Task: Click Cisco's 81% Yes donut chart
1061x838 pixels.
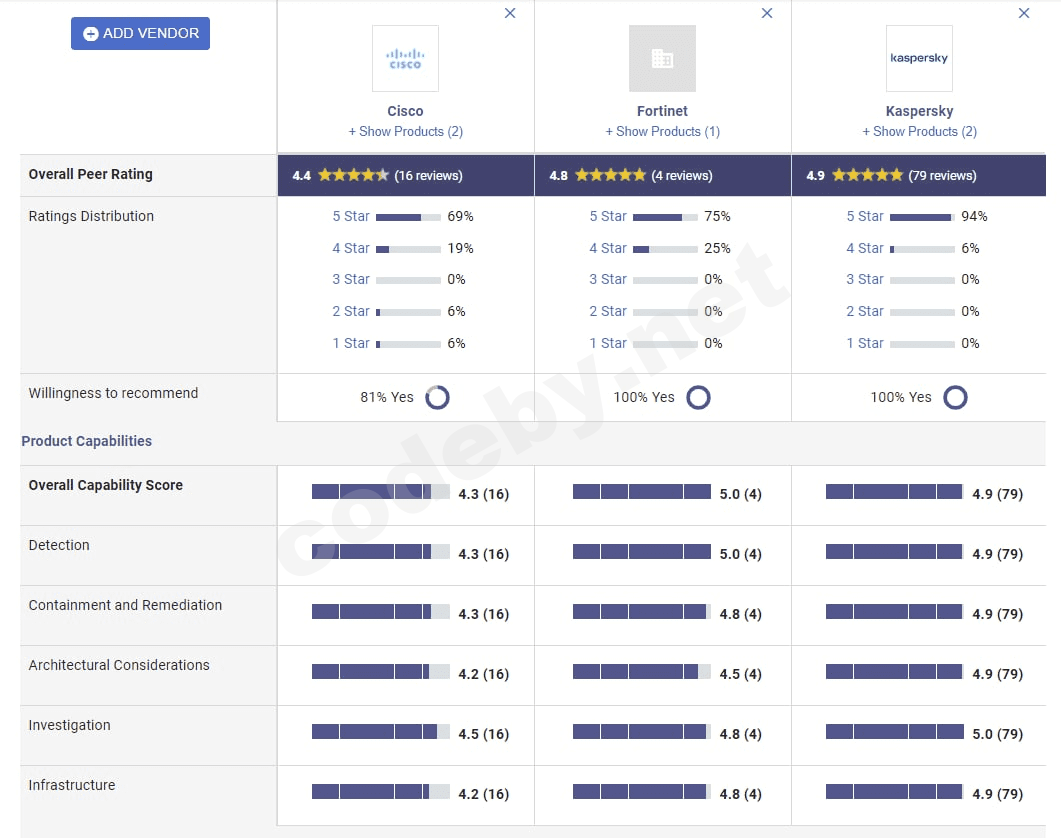Action: pos(437,397)
